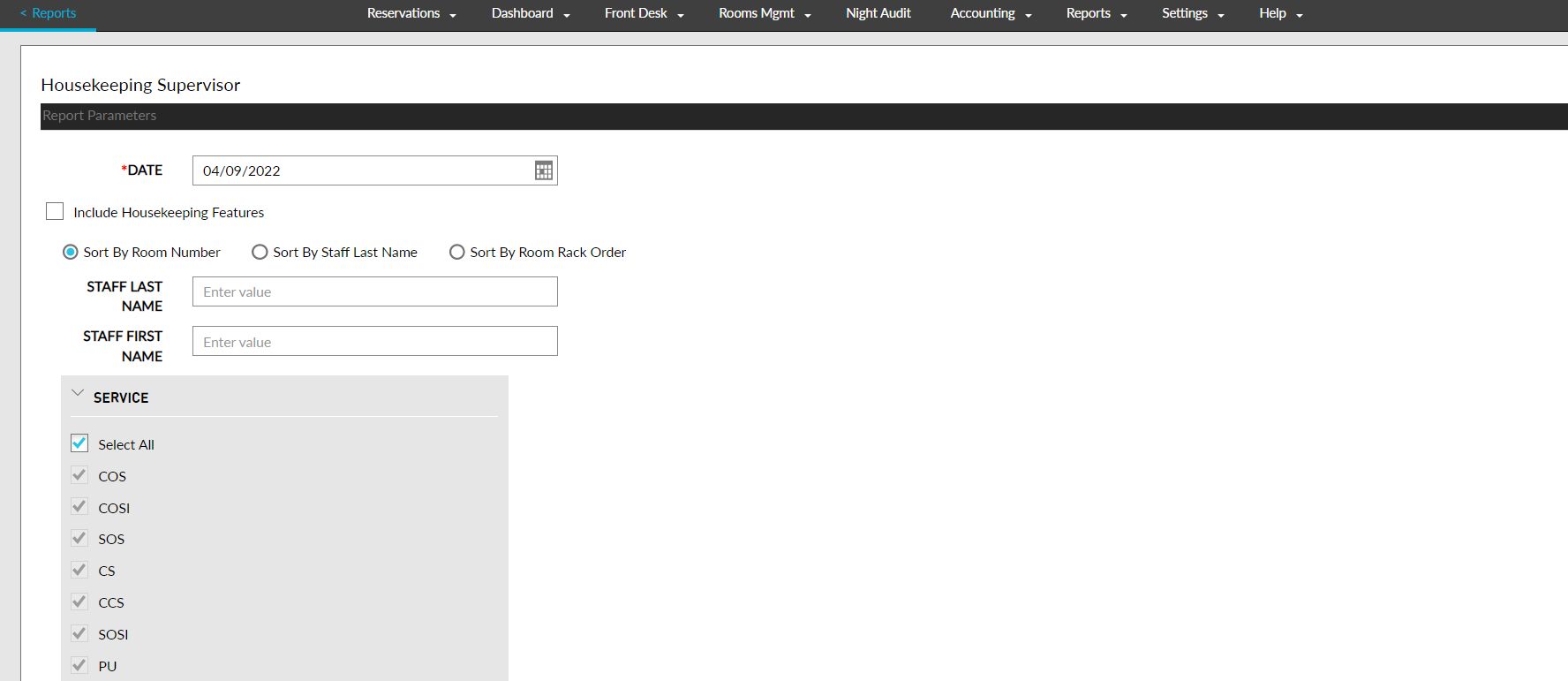Choose Sort By Staff Last Name
The width and height of the screenshot is (1568, 681).
click(260, 253)
